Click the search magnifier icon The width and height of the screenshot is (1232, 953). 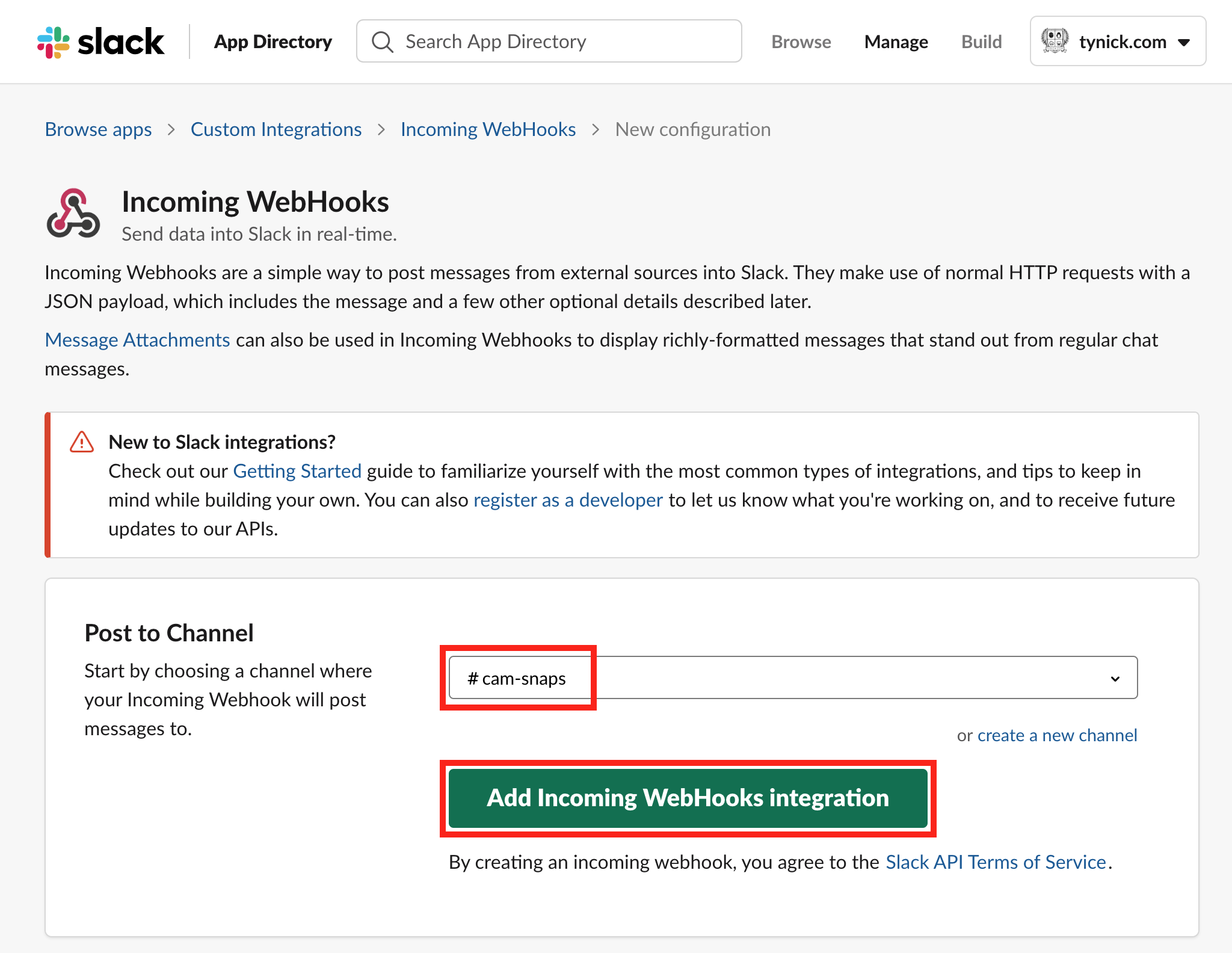(382, 42)
